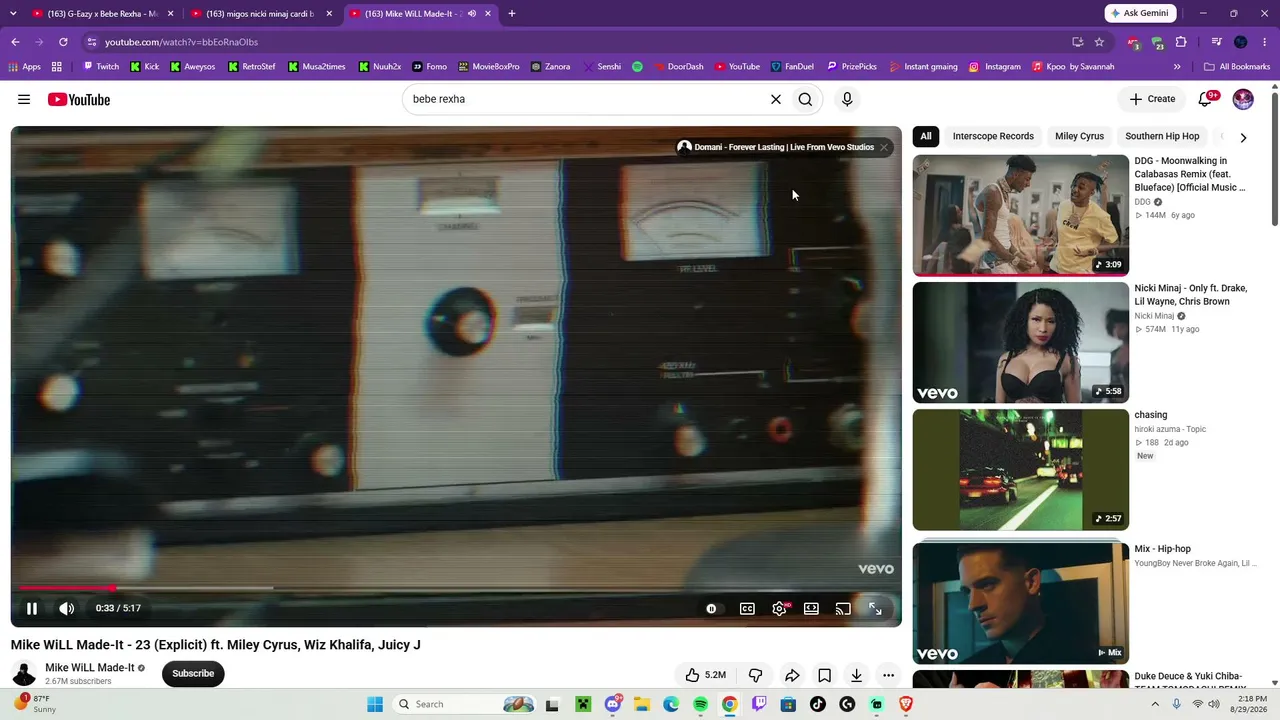This screenshot has height=720, width=1280.
Task: Open Spotify from the taskbar
Action: point(700,704)
